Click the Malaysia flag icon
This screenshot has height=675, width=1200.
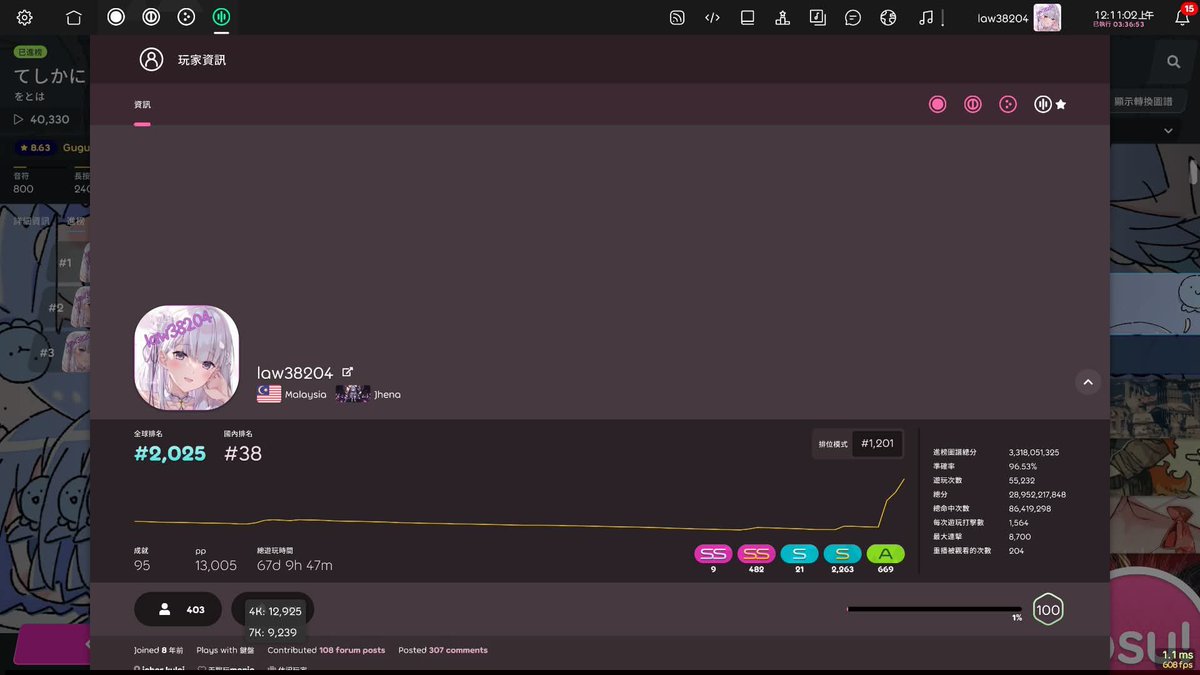268,394
